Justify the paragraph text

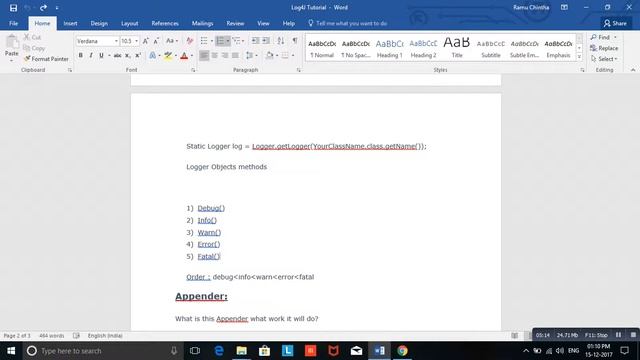coord(236,56)
